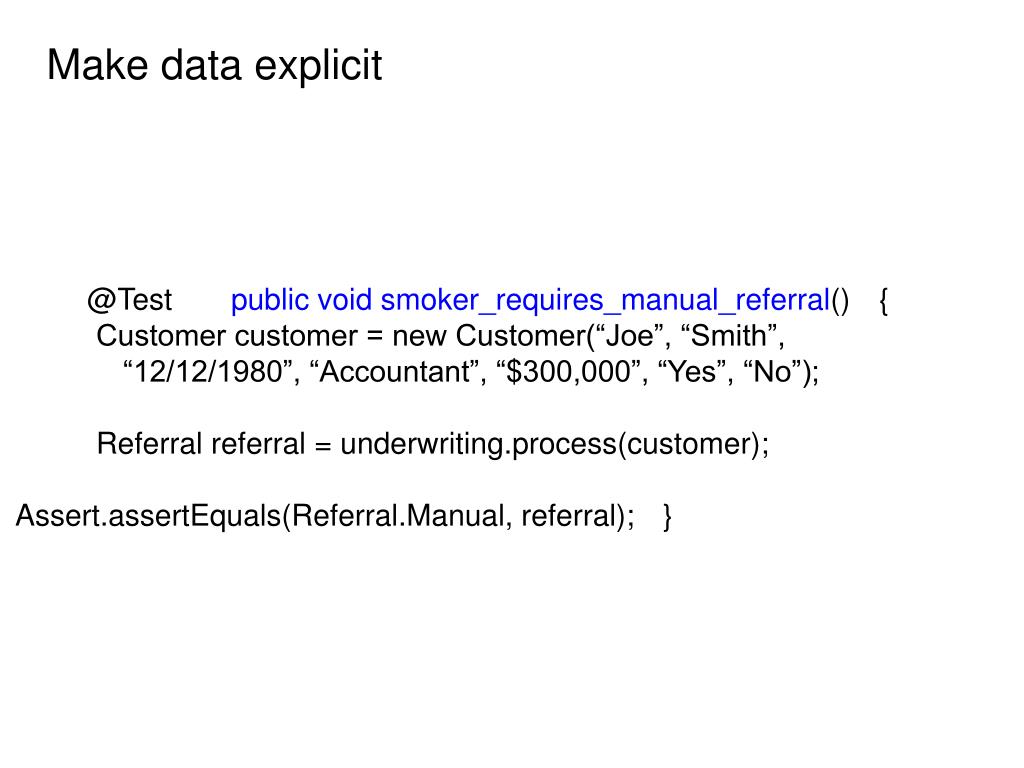
Task: Click the slide title 'Make data explicit'
Action: click(214, 66)
